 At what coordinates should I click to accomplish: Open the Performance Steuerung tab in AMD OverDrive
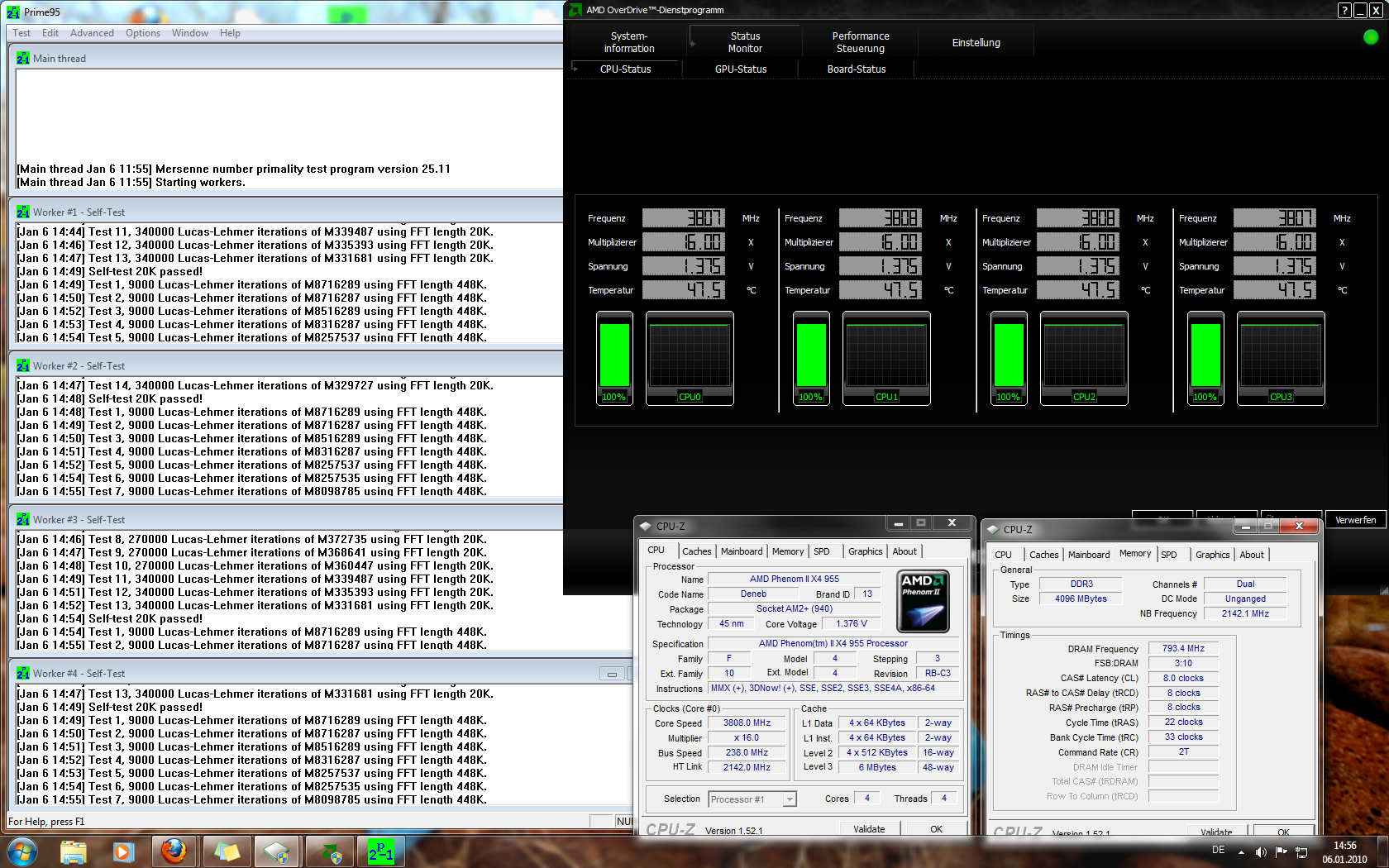[861, 42]
